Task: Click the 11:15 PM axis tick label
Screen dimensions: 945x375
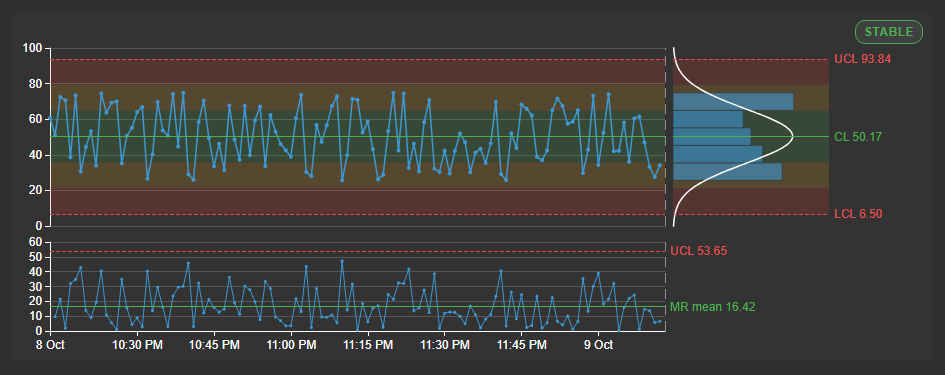Action: click(368, 345)
